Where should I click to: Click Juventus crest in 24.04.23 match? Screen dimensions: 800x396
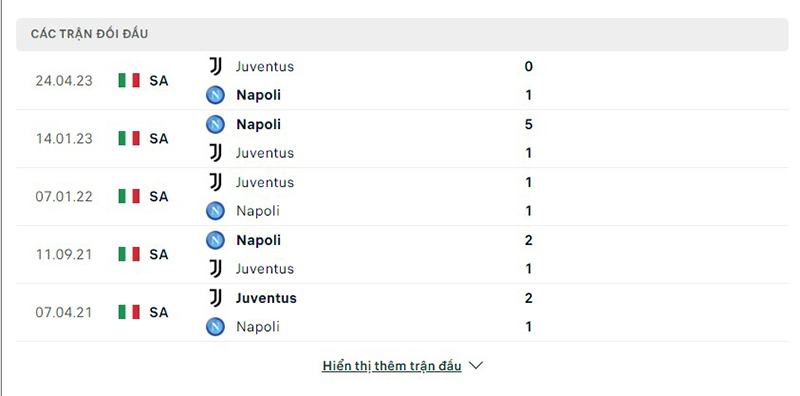pyautogui.click(x=216, y=66)
